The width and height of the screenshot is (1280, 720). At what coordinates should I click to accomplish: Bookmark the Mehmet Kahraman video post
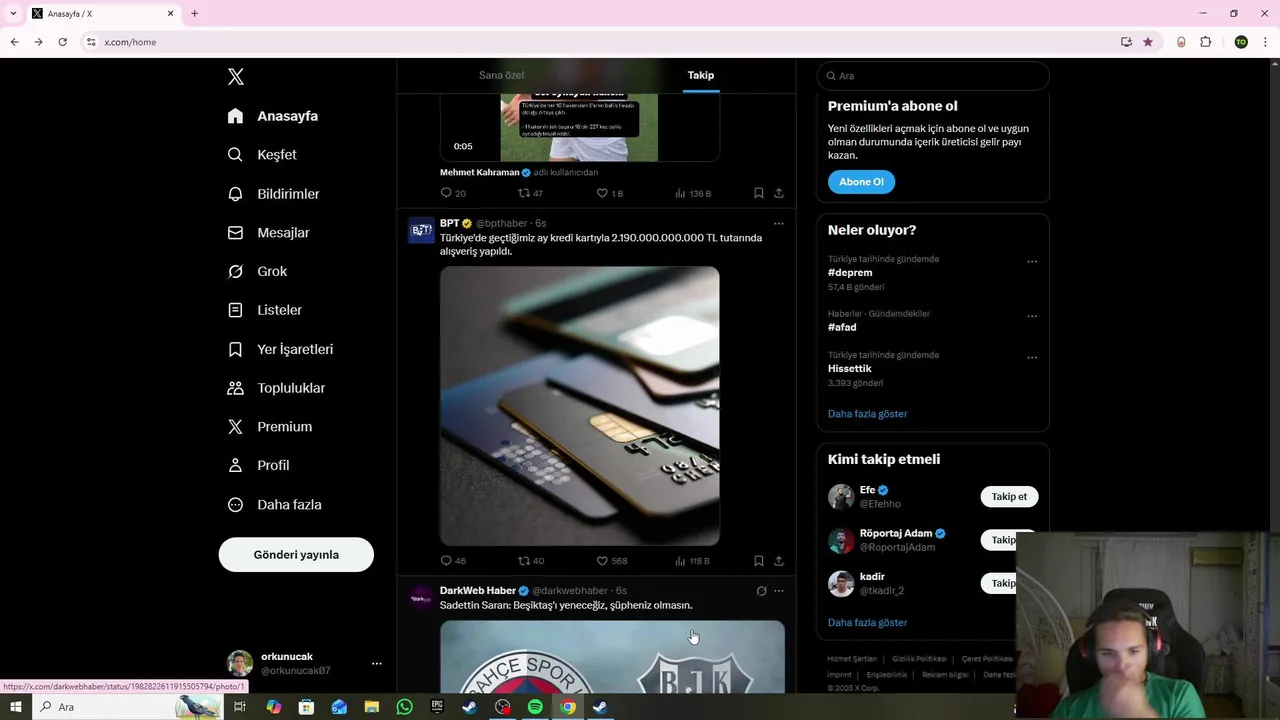758,193
